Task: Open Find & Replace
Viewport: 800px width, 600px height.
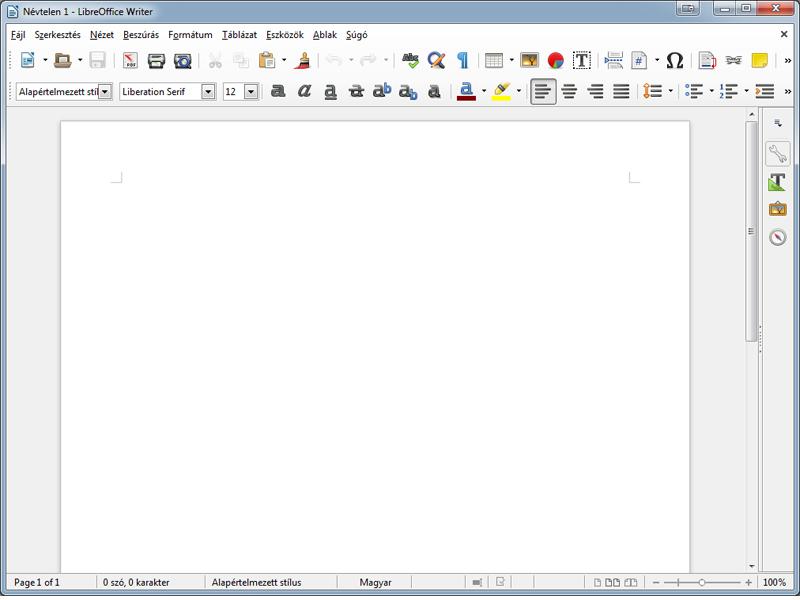Action: click(x=436, y=60)
